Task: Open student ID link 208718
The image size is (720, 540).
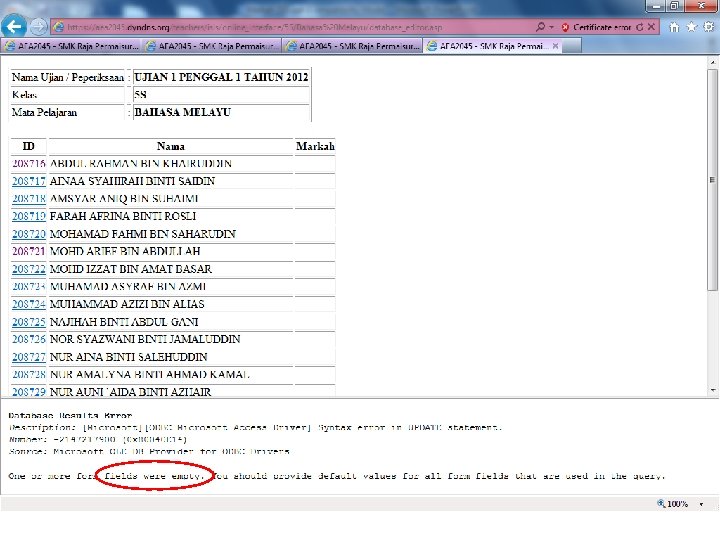Action: [29, 198]
